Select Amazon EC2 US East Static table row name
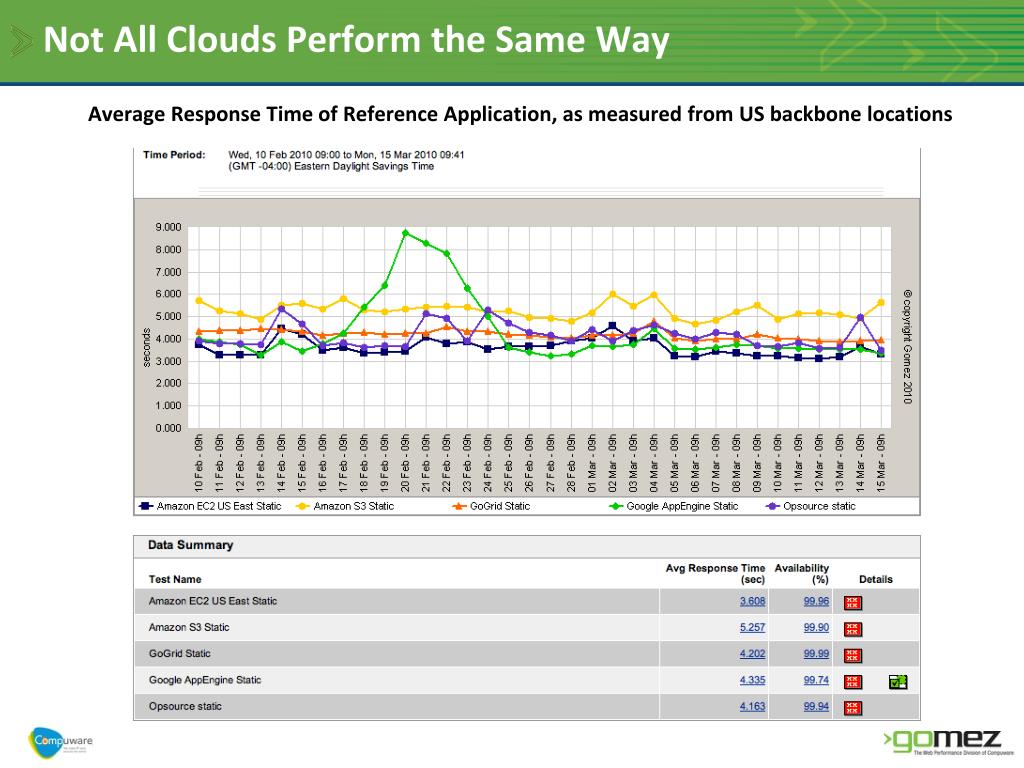The width and height of the screenshot is (1024, 768). tap(213, 601)
